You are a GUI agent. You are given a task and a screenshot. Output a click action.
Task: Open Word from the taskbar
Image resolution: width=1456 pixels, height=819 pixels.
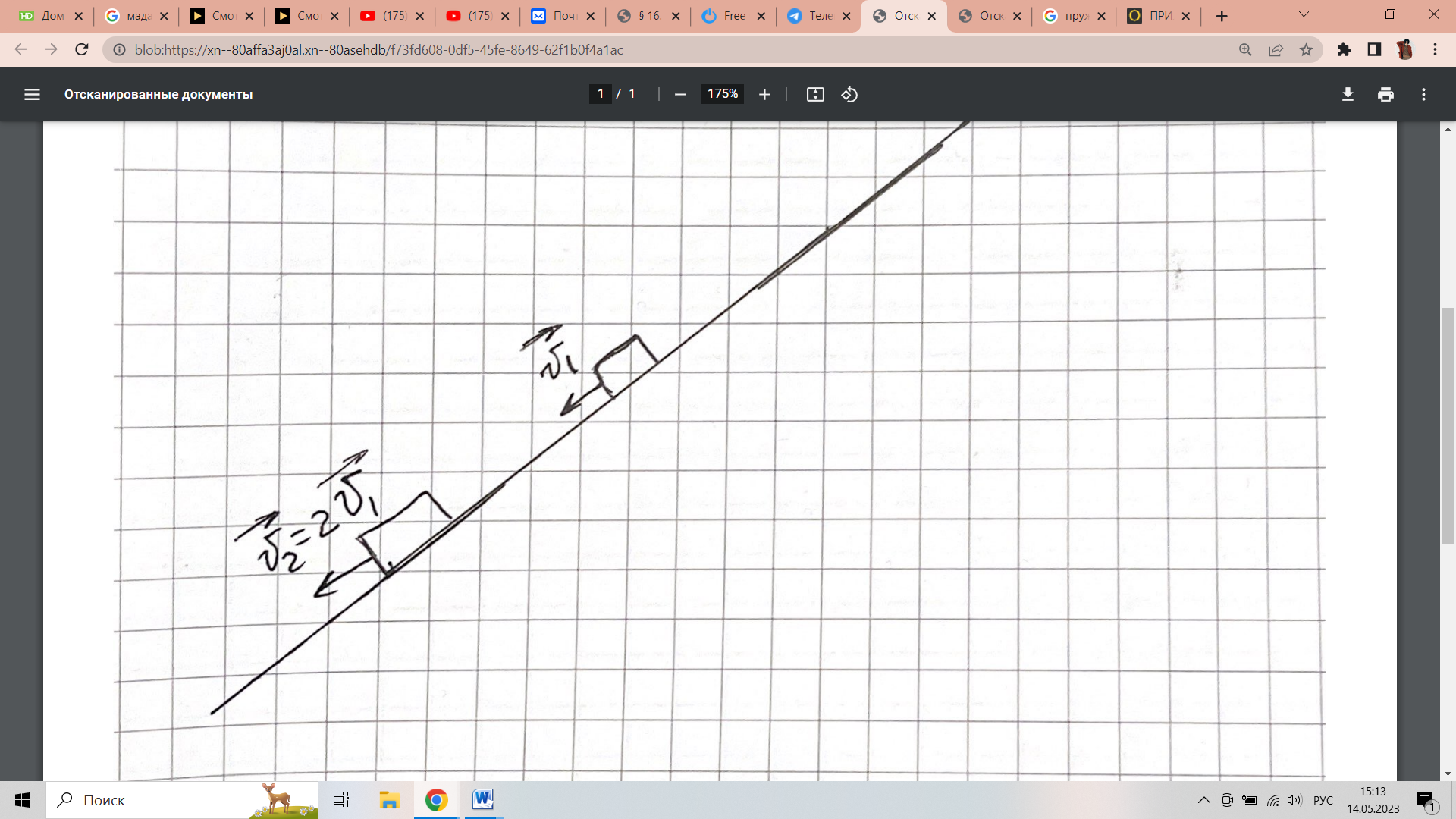[482, 800]
